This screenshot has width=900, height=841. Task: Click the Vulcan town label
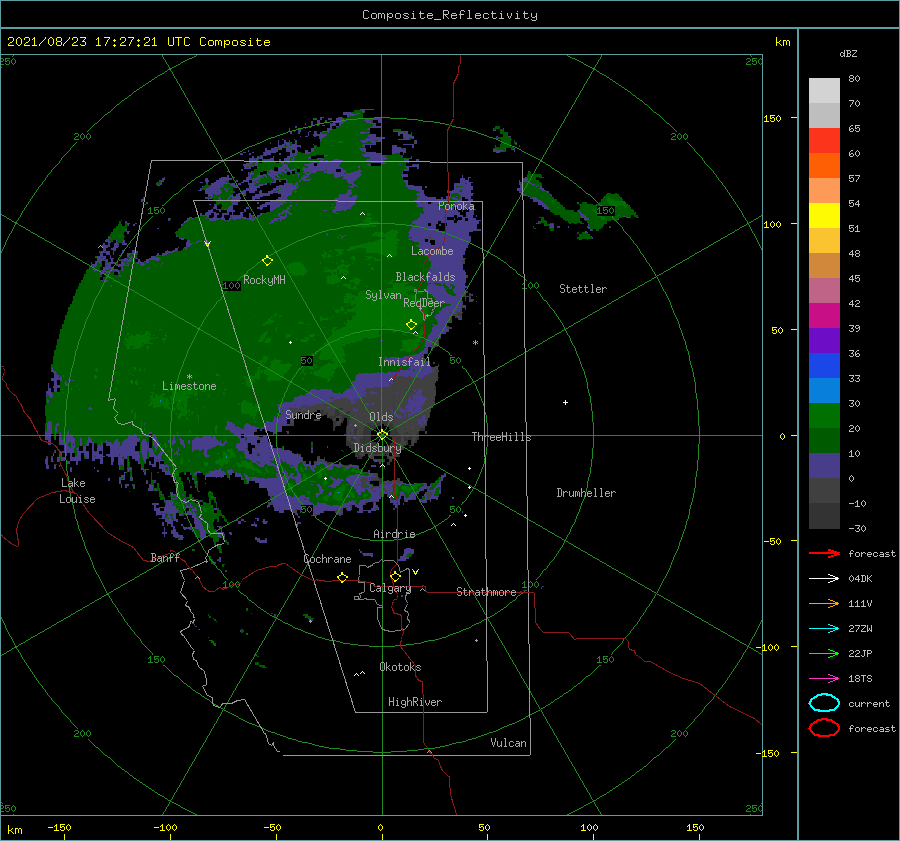[508, 743]
